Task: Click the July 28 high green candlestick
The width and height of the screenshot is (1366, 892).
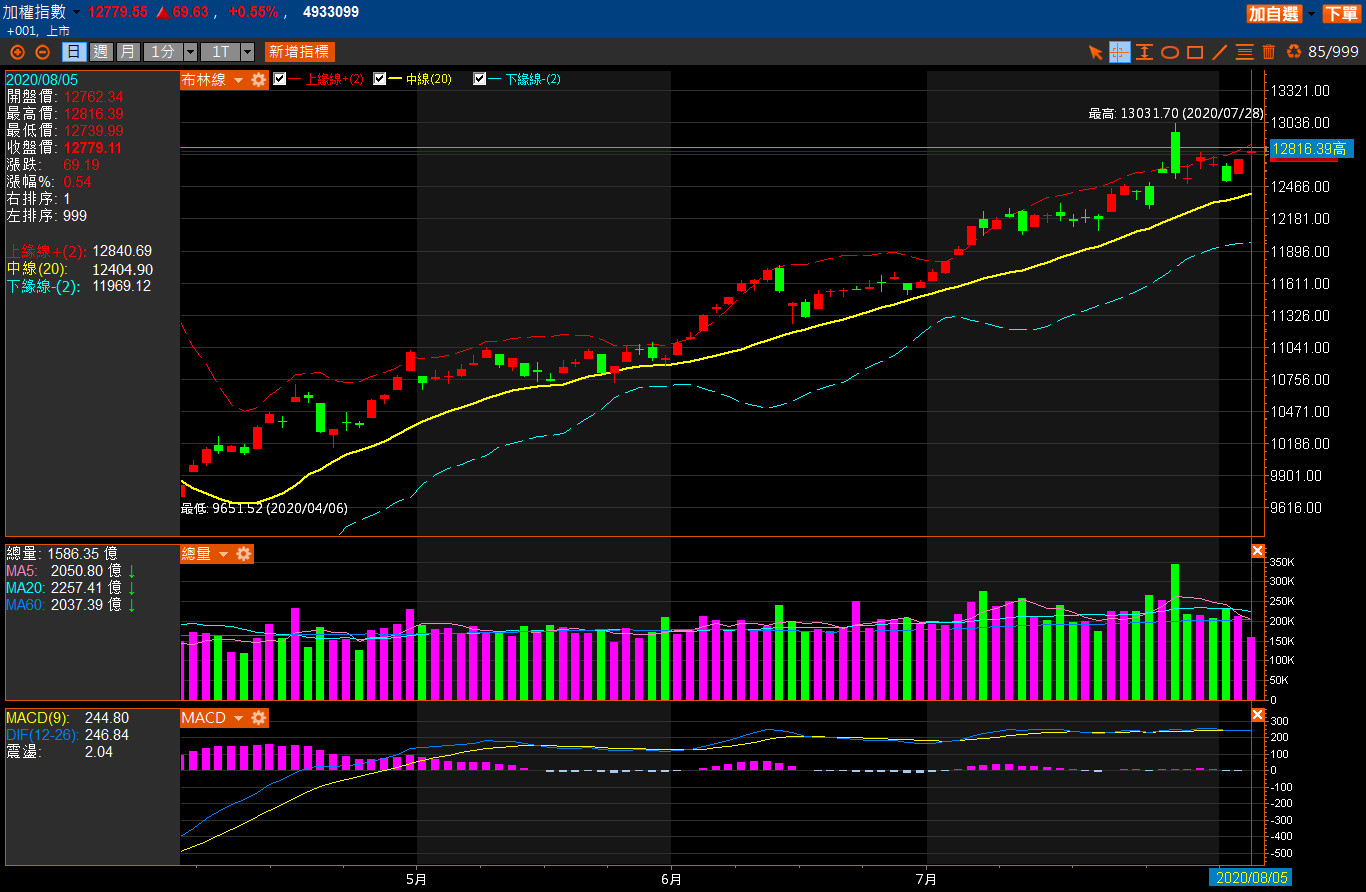Action: pos(1175,151)
